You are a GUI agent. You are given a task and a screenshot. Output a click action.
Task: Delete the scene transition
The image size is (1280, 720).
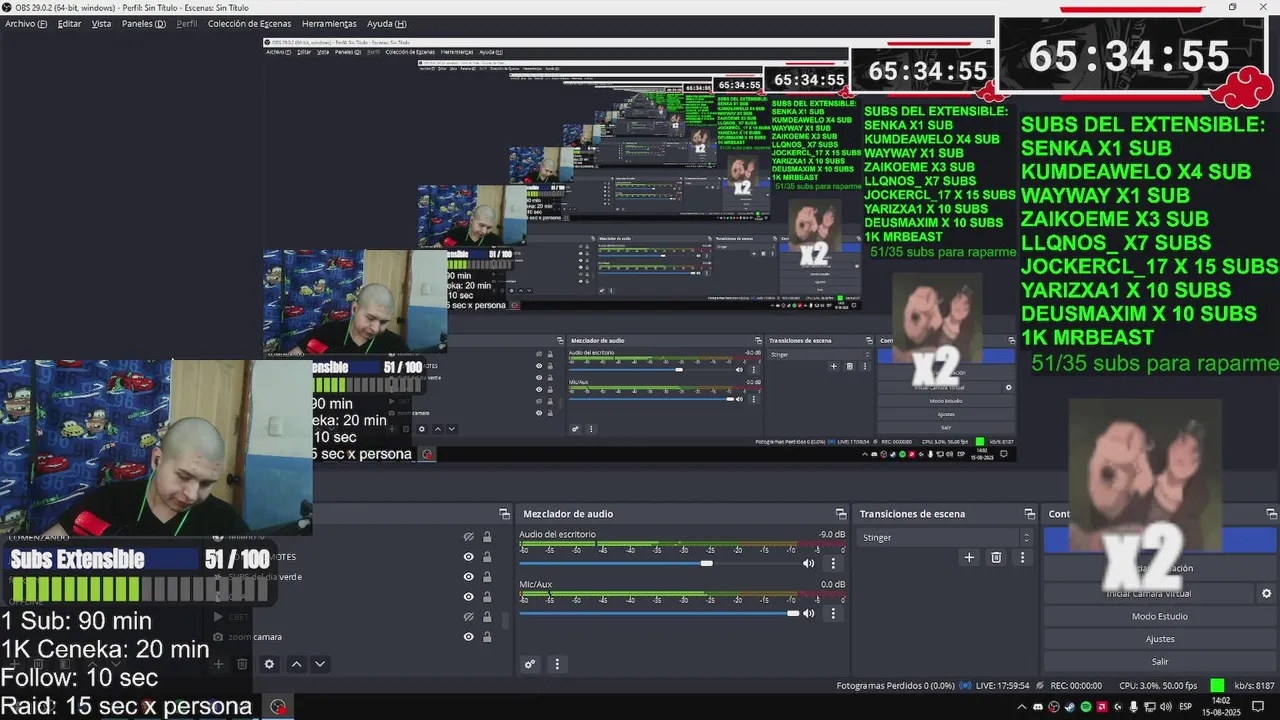[x=996, y=558]
